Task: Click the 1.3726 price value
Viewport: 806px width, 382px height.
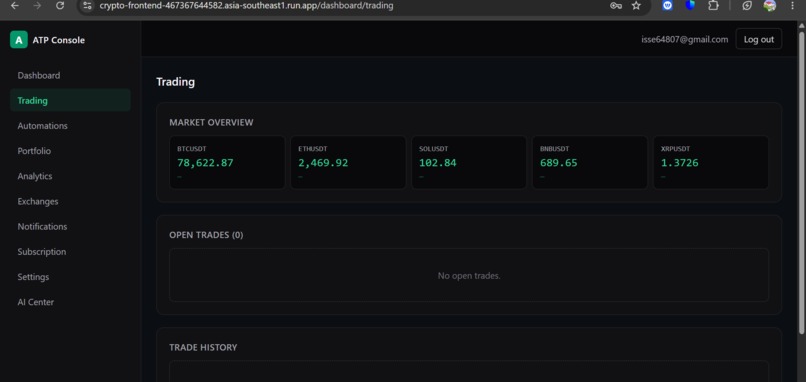Action: pos(680,163)
